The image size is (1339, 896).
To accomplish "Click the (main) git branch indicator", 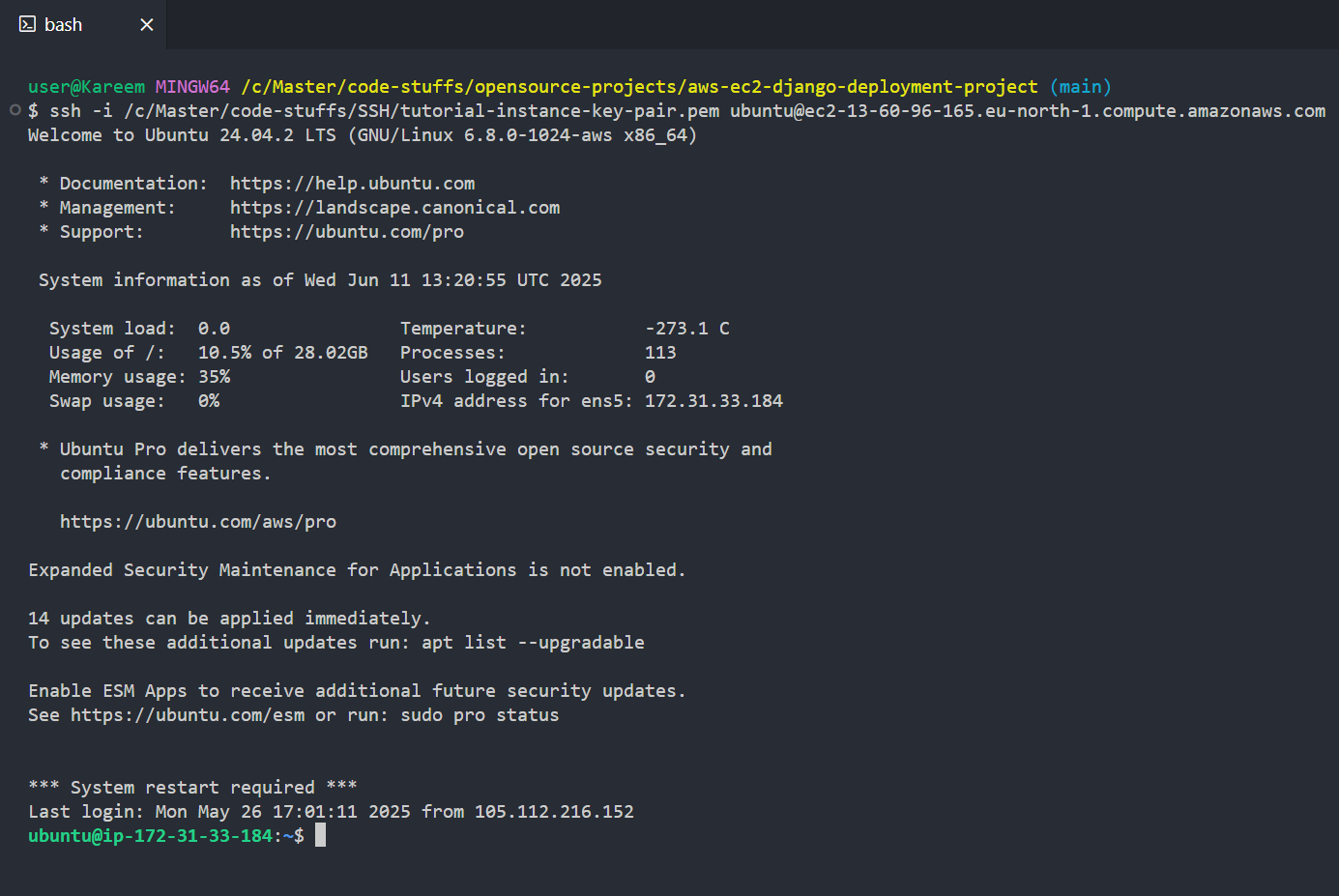I will click(1080, 87).
